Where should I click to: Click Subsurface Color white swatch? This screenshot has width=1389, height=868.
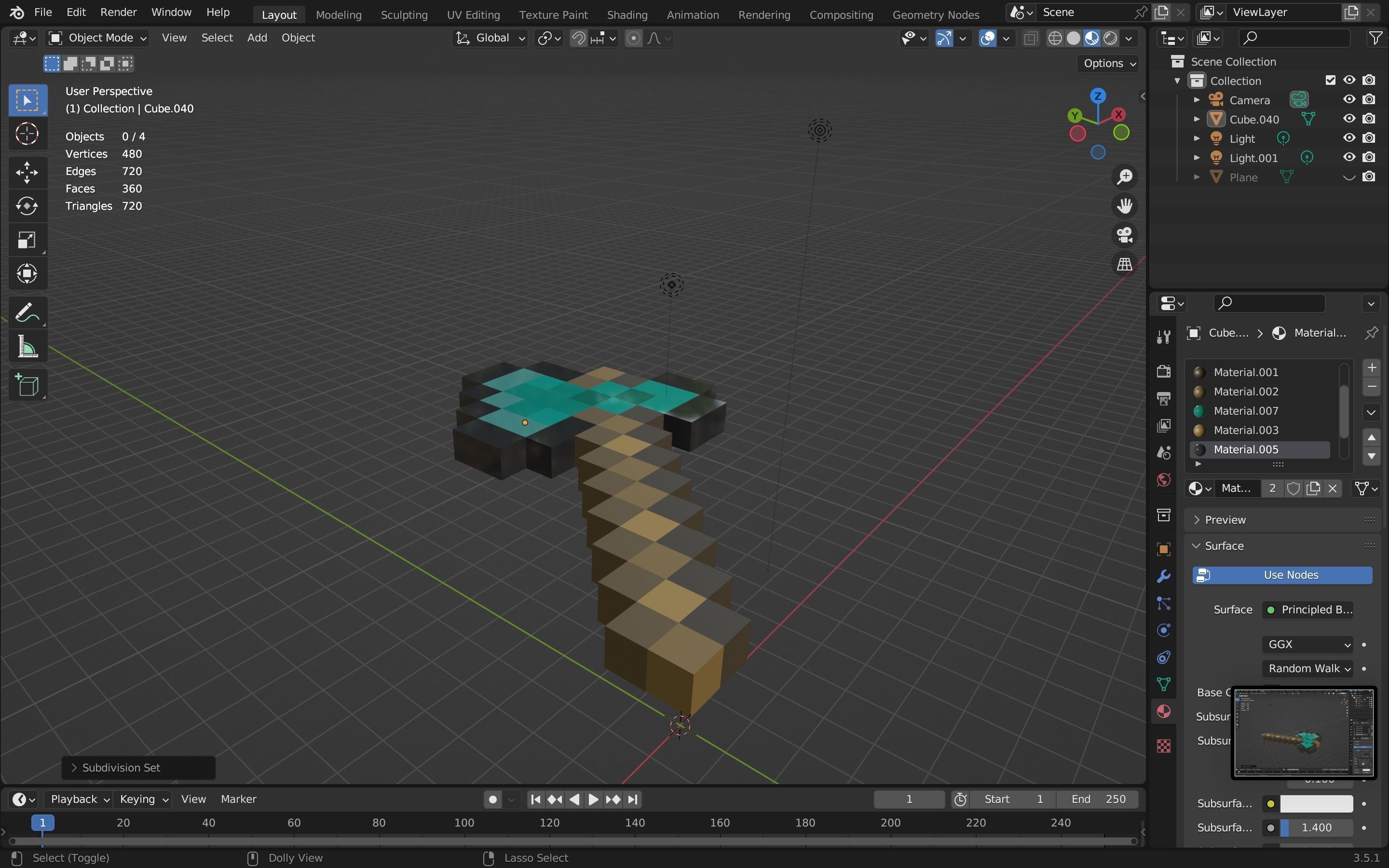(1316, 804)
